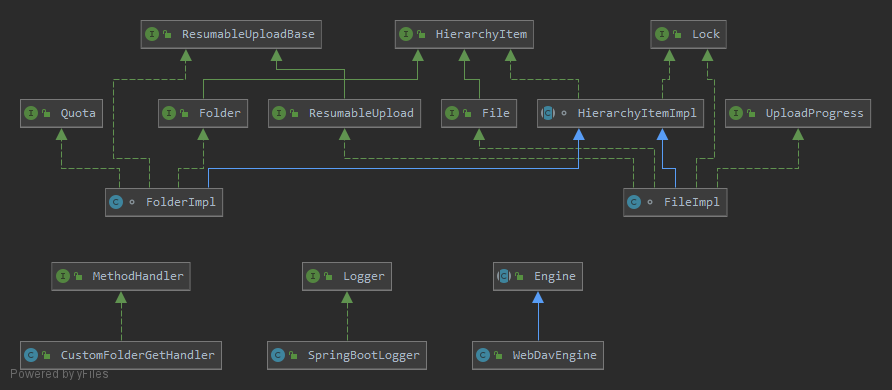The width and height of the screenshot is (892, 390).
Task: Select the Folder label text
Action: click(220, 113)
